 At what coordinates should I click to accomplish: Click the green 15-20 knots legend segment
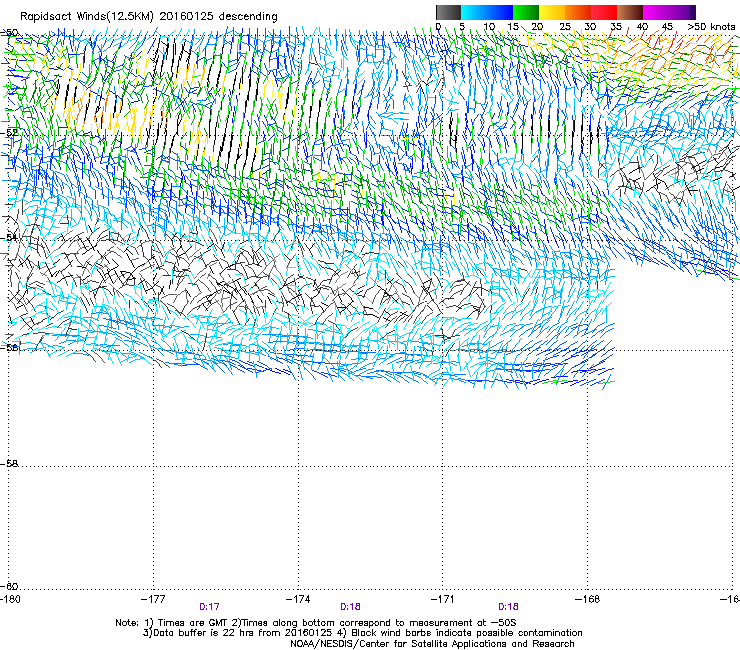point(526,12)
